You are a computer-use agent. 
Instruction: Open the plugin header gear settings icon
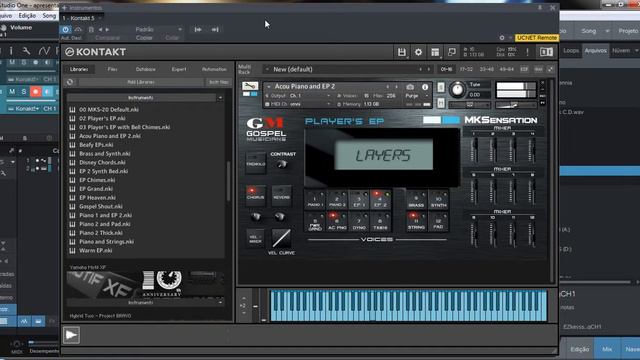coord(502,38)
